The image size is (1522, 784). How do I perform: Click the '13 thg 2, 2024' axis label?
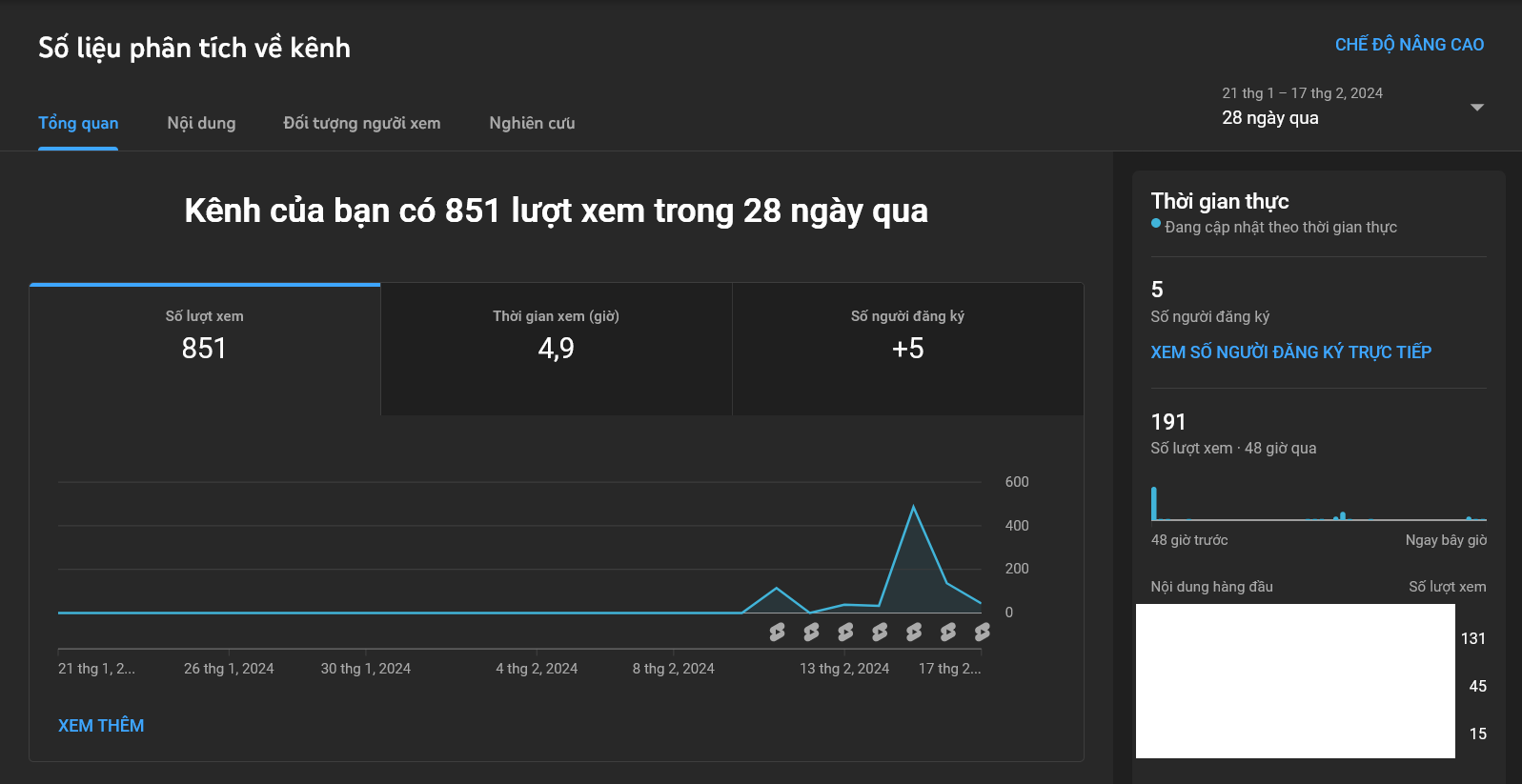(x=844, y=669)
